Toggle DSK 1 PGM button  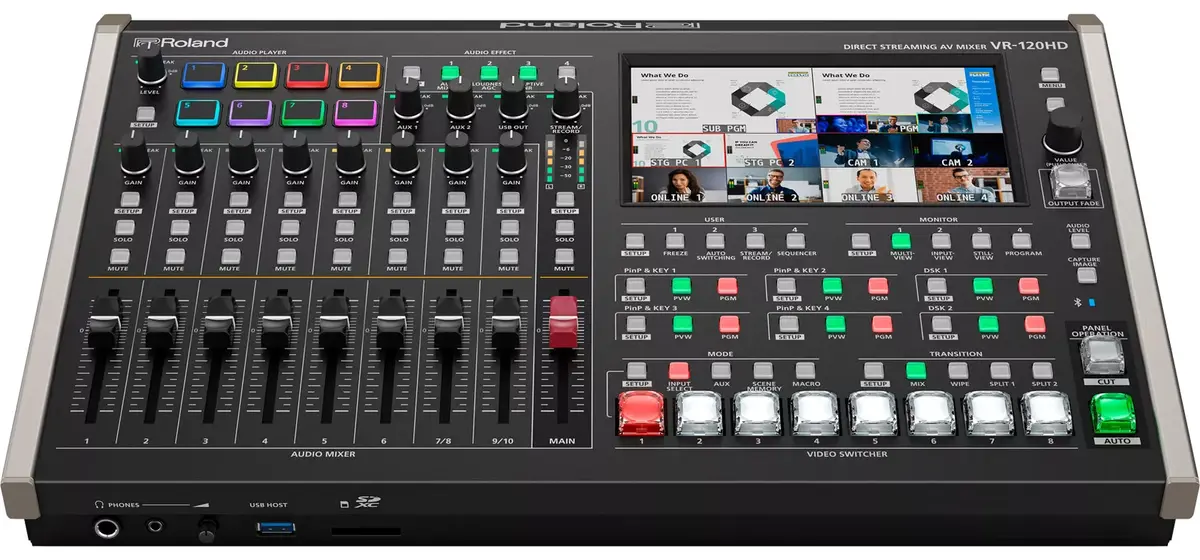click(x=1030, y=286)
